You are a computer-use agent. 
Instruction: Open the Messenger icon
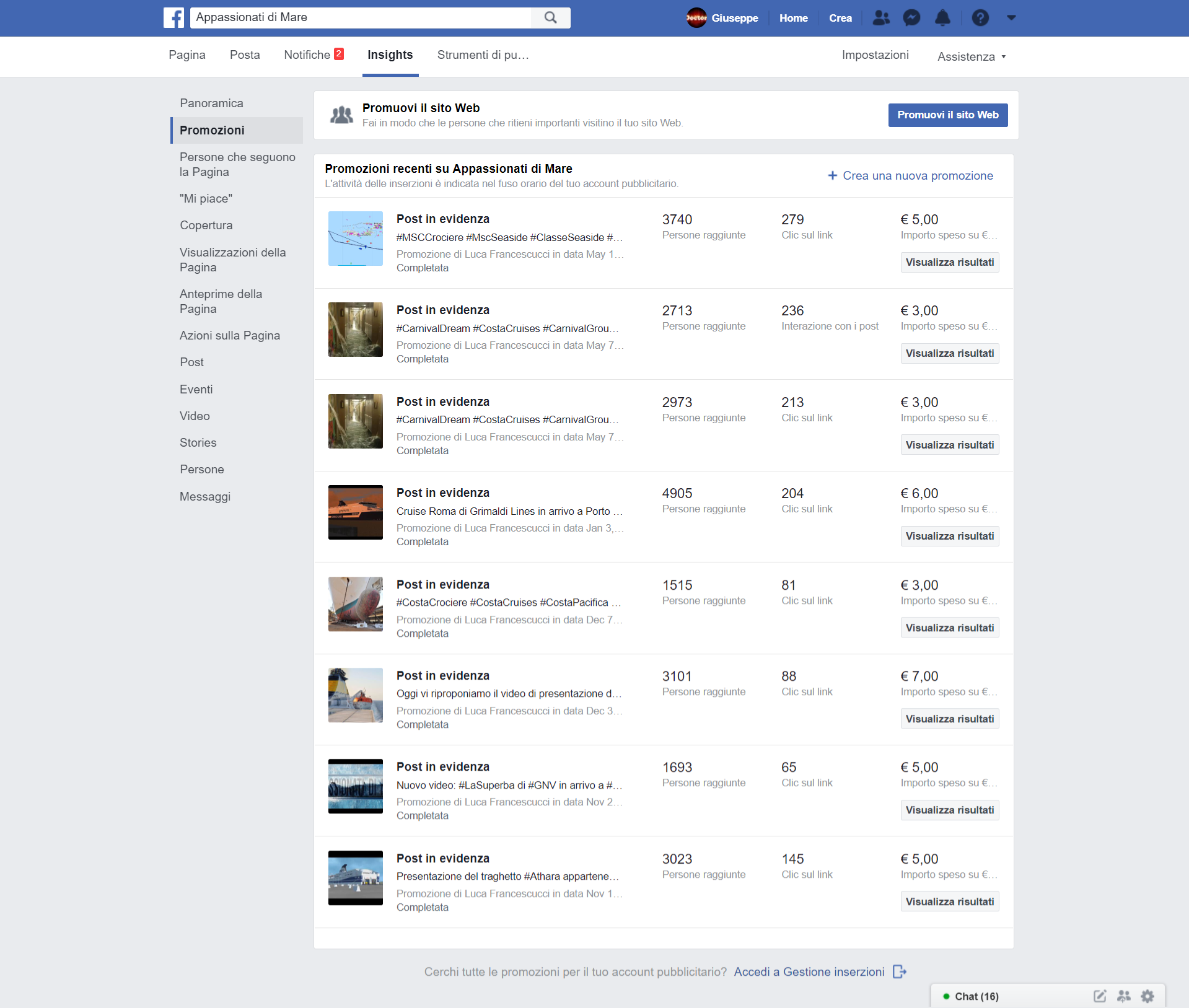pyautogui.click(x=911, y=18)
